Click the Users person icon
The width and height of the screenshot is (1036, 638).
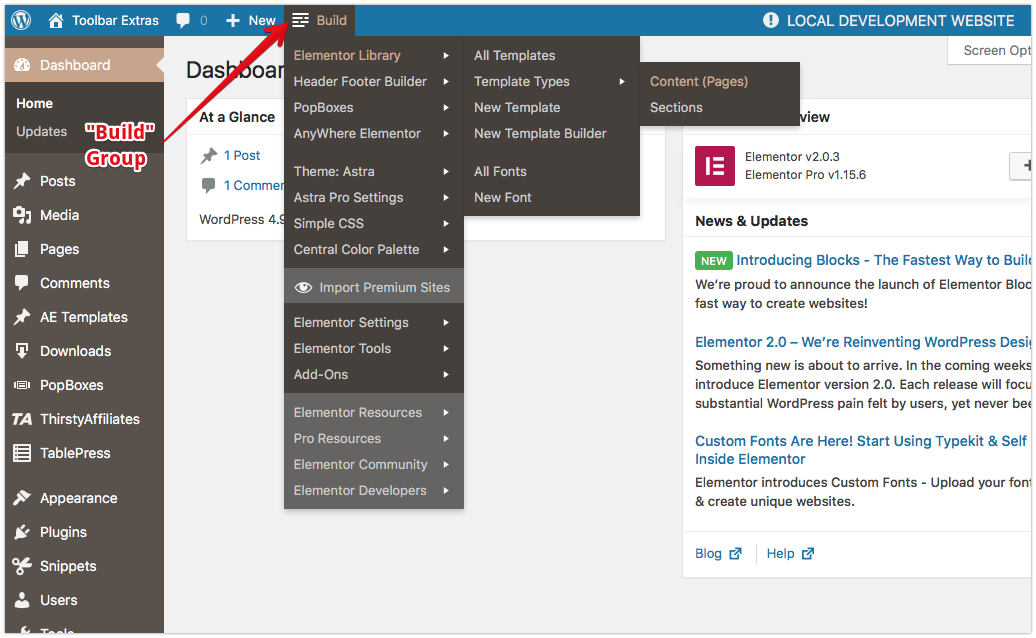[22, 600]
